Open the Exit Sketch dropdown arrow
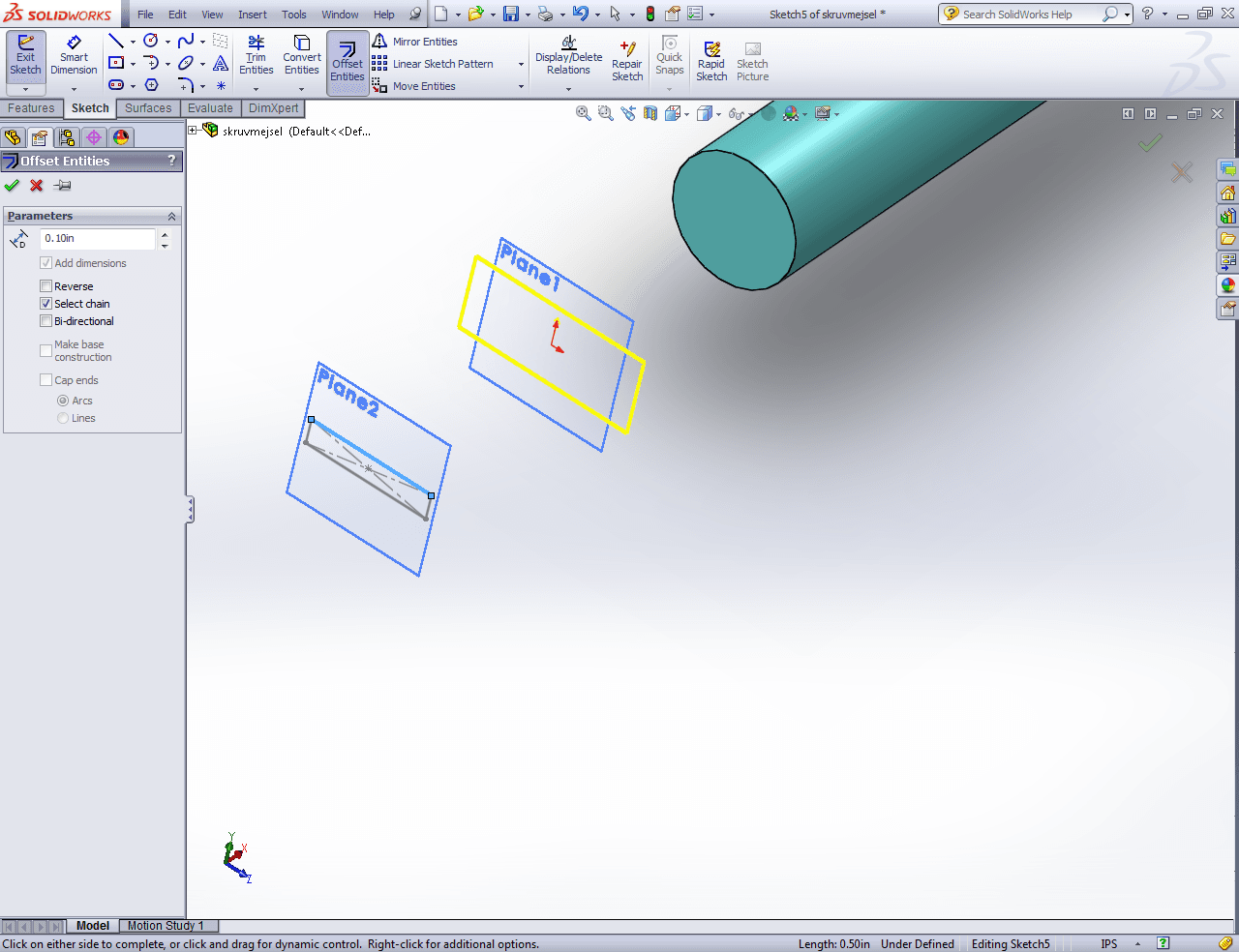Viewport: 1239px width, 952px height. pyautogui.click(x=25, y=89)
